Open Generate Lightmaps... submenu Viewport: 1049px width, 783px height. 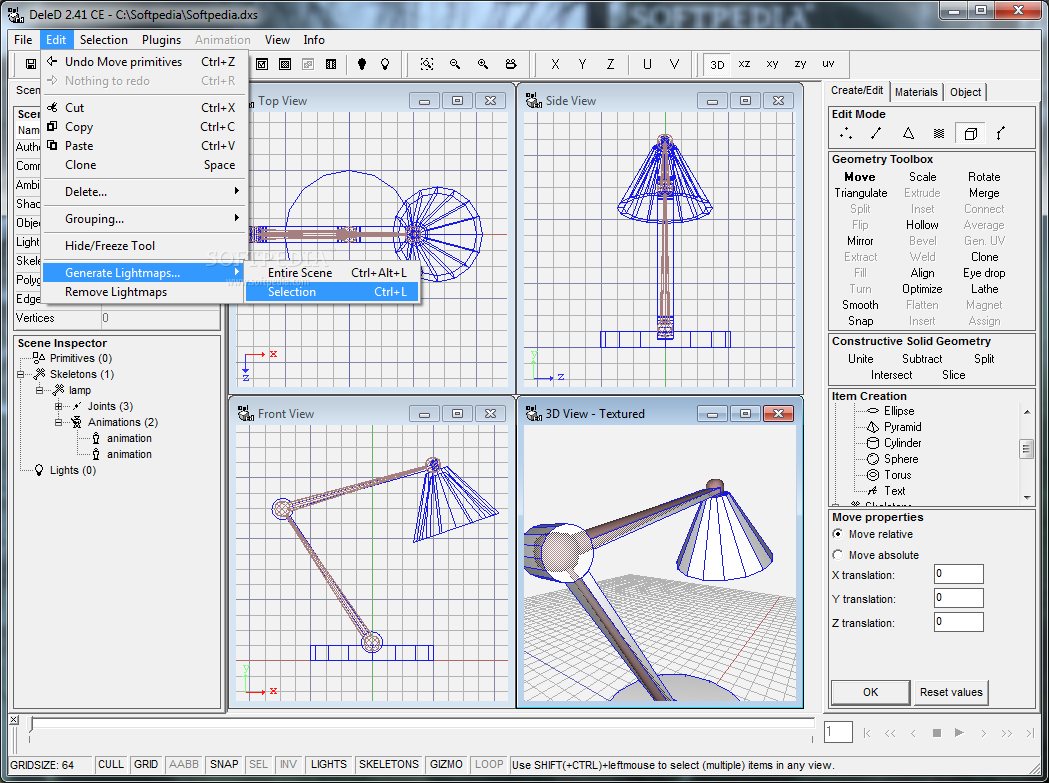click(x=144, y=273)
